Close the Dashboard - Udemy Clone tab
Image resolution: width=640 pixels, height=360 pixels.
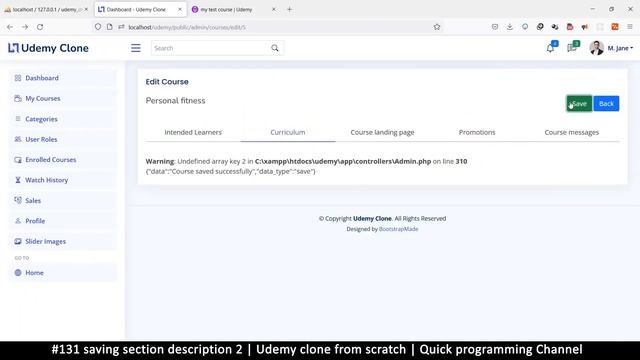[180, 9]
